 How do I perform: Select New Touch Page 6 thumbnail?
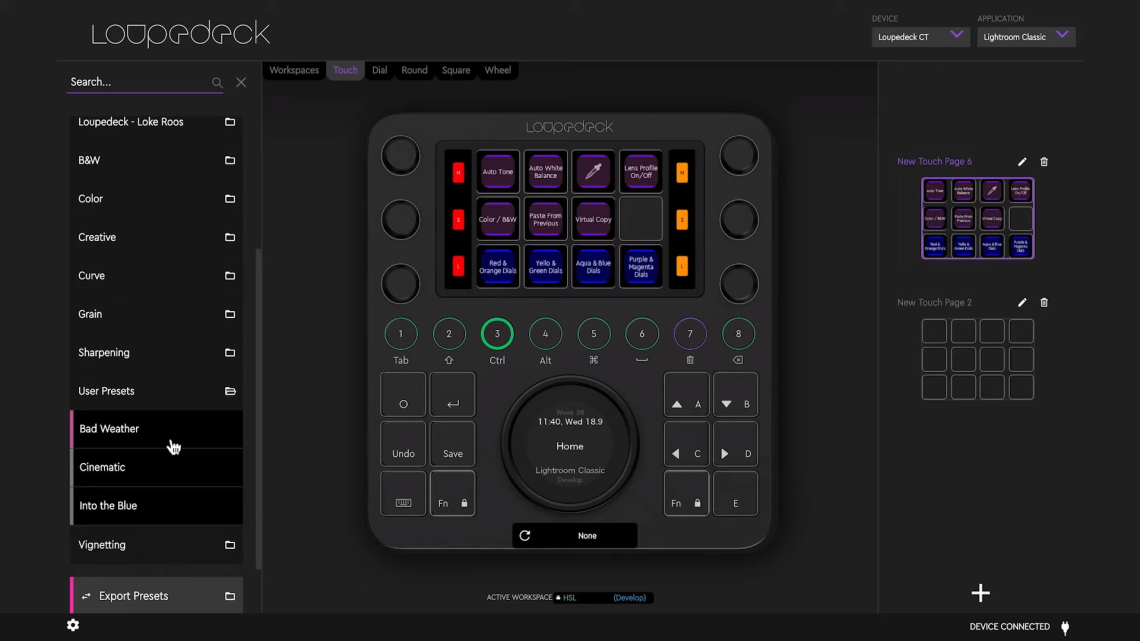[978, 218]
